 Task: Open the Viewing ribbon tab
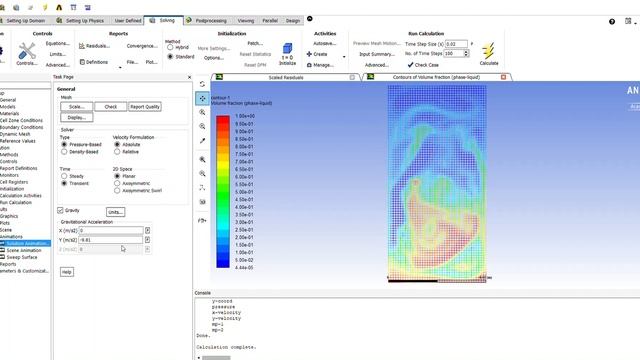tap(246, 20)
